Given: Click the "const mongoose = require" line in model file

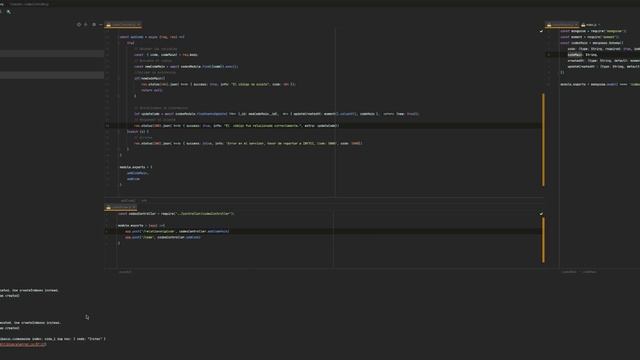Looking at the screenshot, I should tap(593, 31).
